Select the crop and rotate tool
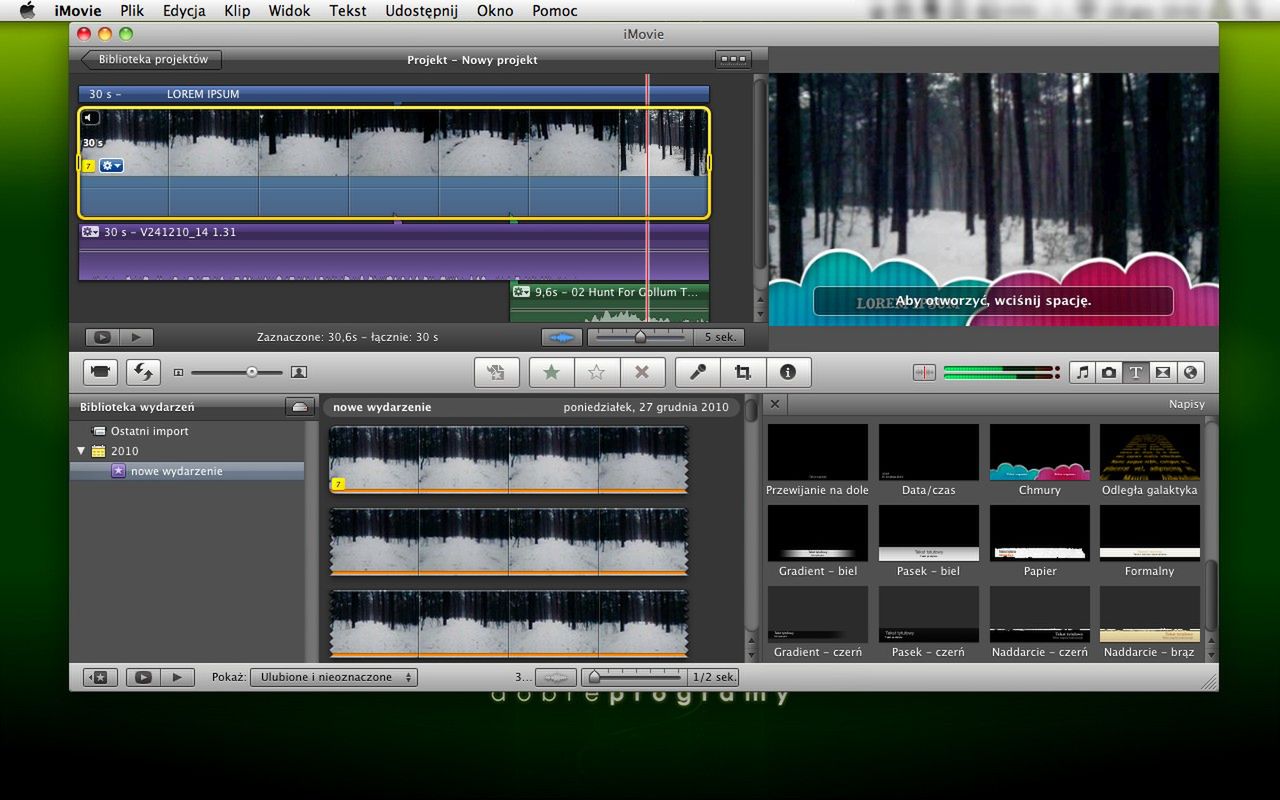Image resolution: width=1280 pixels, height=800 pixels. [743, 372]
